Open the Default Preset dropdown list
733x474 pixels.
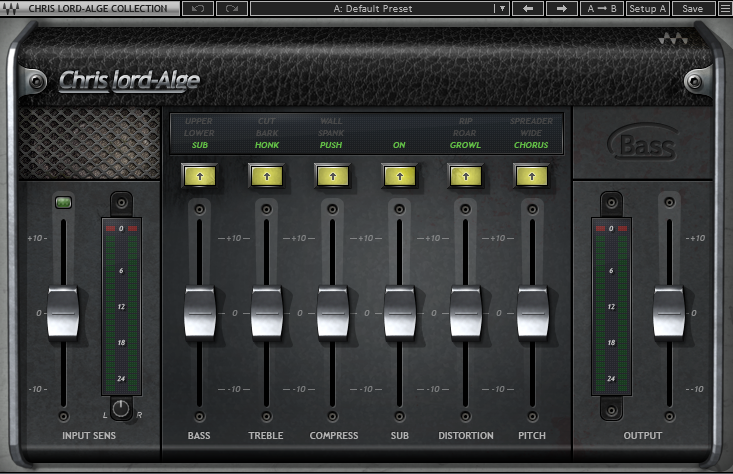tap(500, 8)
